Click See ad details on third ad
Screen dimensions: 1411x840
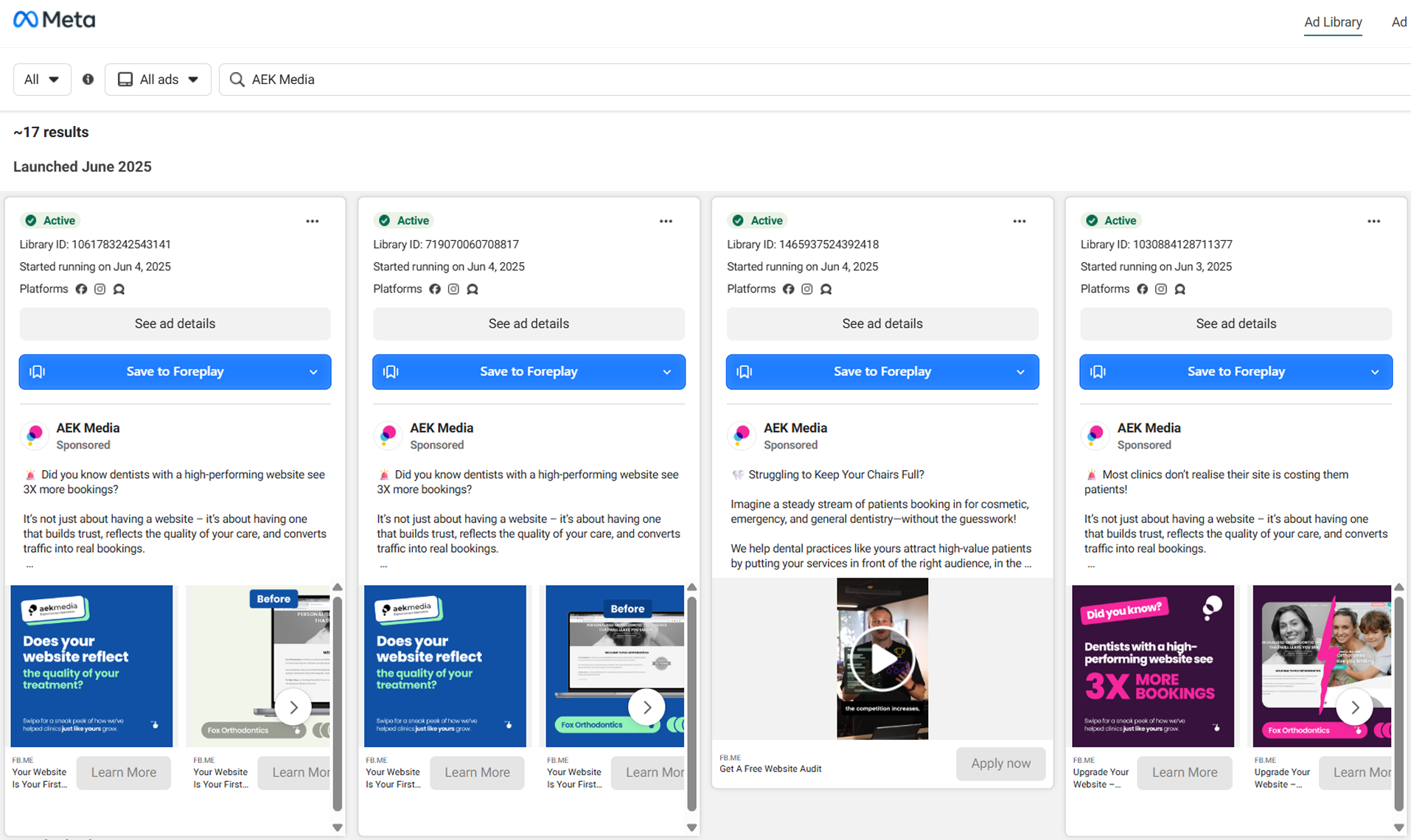pos(882,323)
